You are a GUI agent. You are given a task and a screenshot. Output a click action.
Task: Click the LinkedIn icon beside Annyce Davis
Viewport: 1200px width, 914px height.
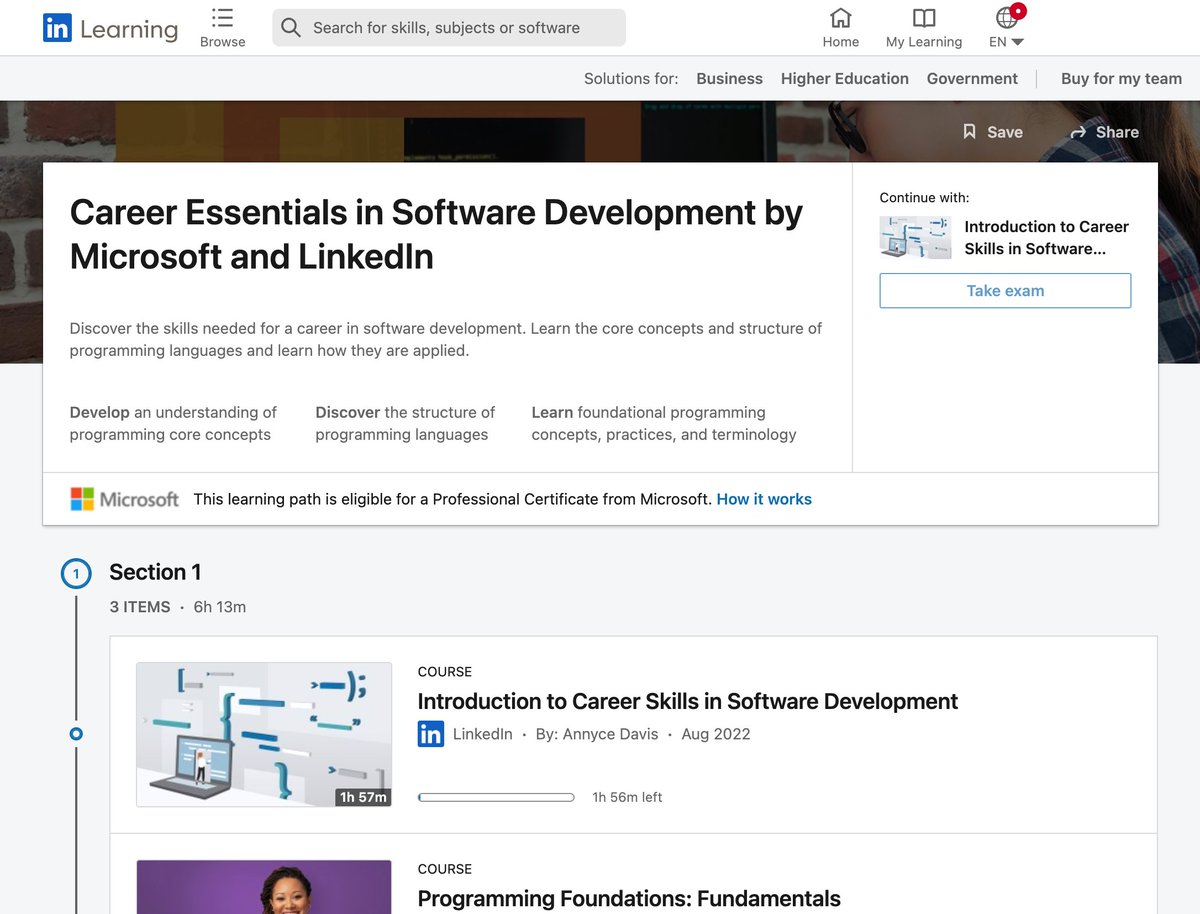tap(430, 734)
